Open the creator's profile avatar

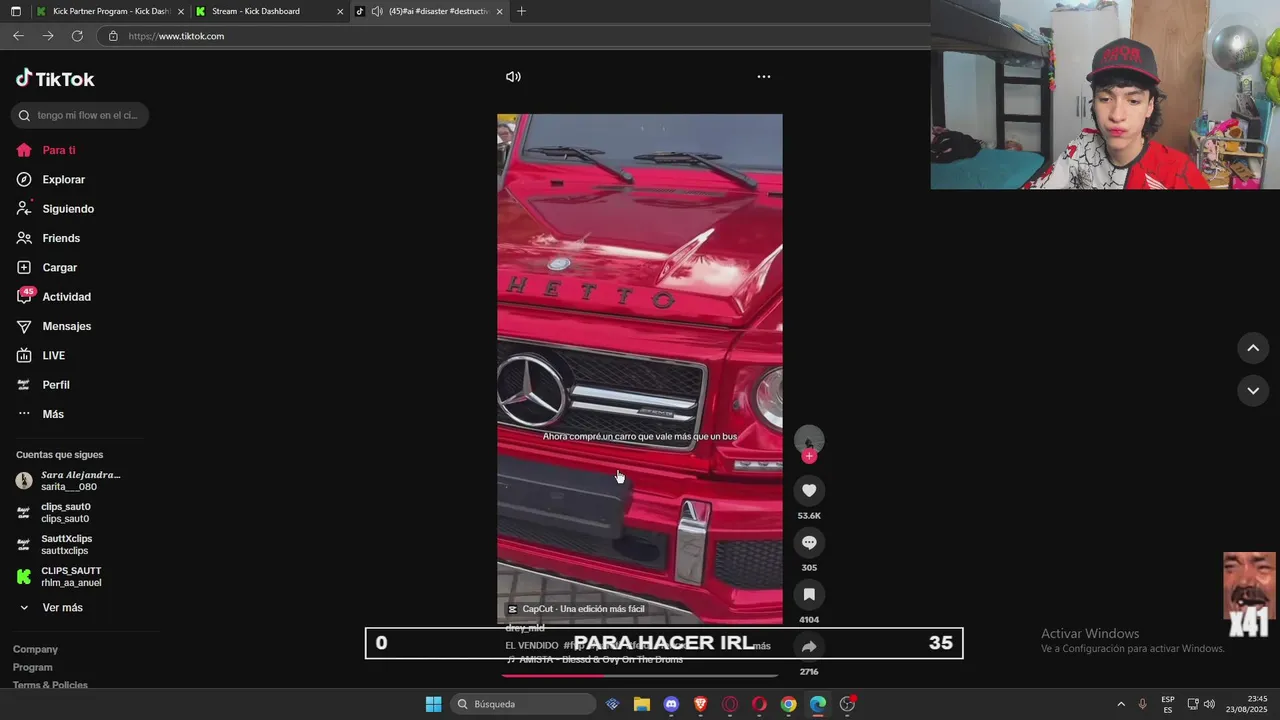(x=809, y=439)
